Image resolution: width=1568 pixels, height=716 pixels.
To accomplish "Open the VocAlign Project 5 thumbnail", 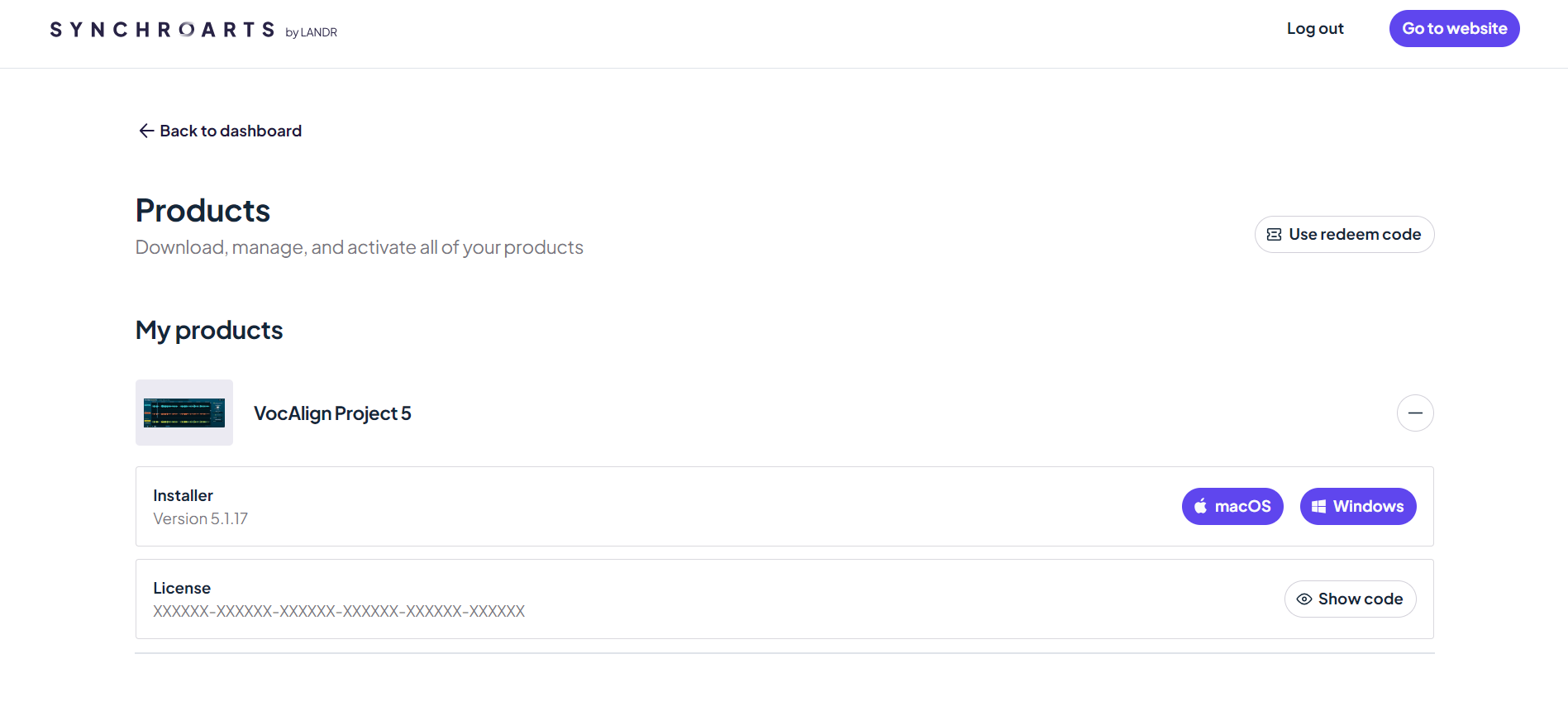I will click(184, 413).
